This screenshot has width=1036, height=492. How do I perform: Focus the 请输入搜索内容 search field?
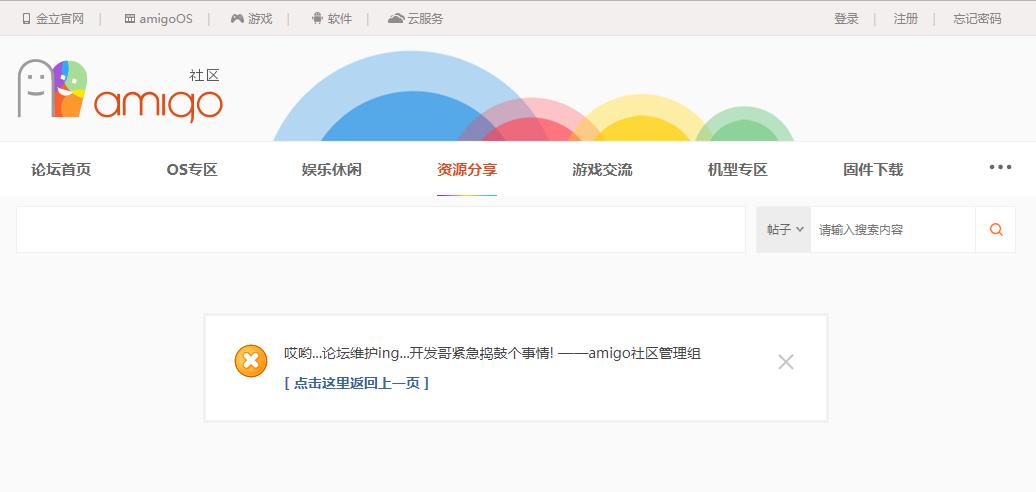[893, 229]
